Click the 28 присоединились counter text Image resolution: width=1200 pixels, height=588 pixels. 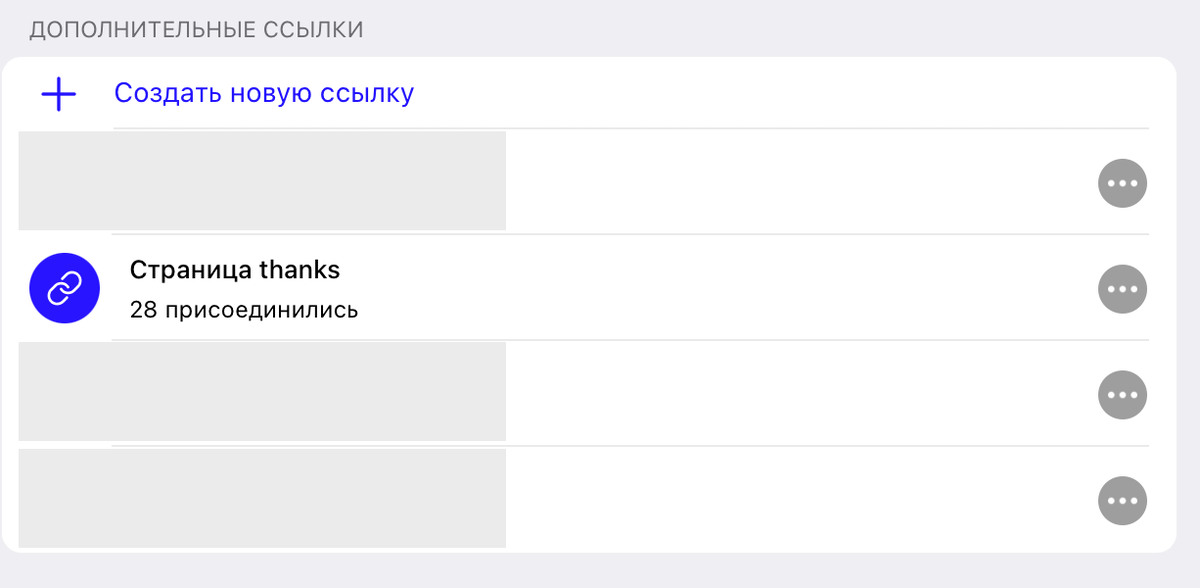coord(242,309)
